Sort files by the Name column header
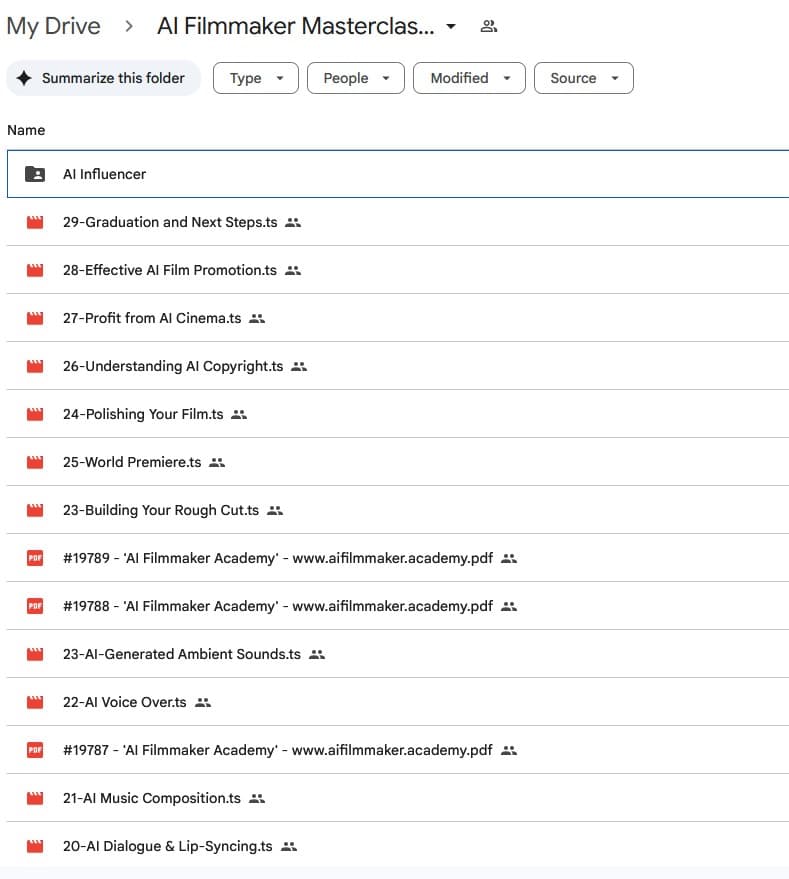The image size is (789, 879). [x=26, y=130]
